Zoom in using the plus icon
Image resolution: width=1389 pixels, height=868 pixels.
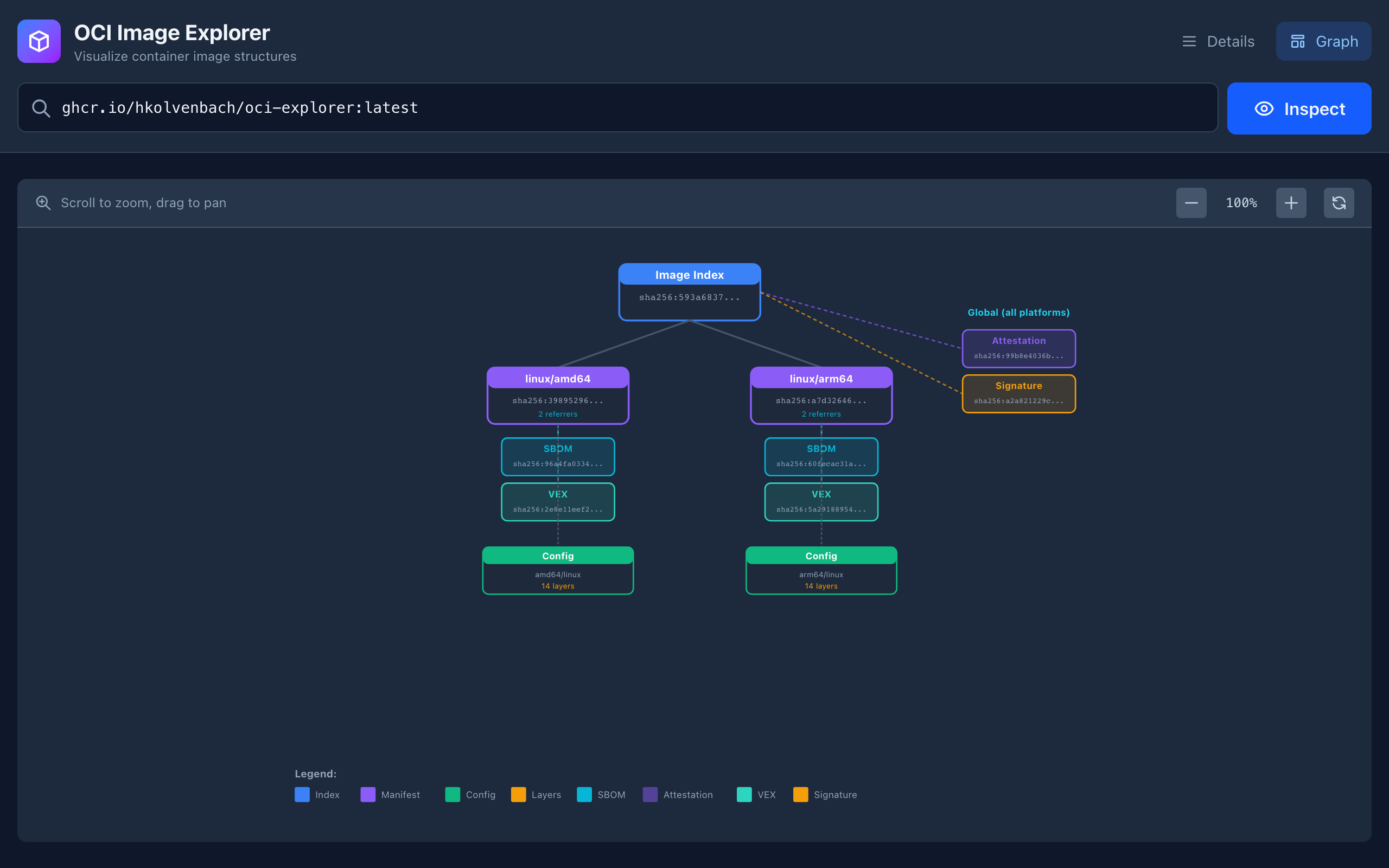(1290, 203)
